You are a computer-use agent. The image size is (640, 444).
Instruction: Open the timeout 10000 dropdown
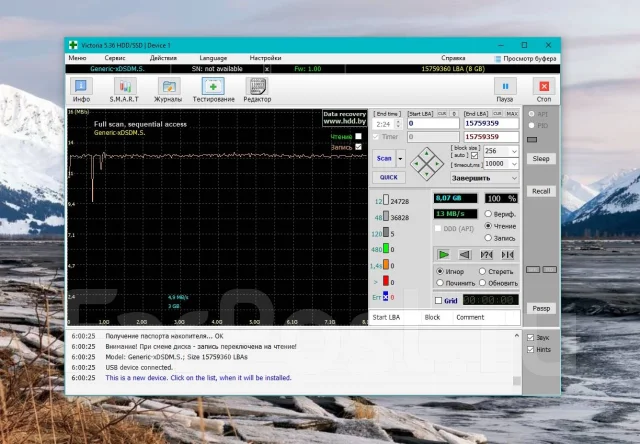[514, 164]
